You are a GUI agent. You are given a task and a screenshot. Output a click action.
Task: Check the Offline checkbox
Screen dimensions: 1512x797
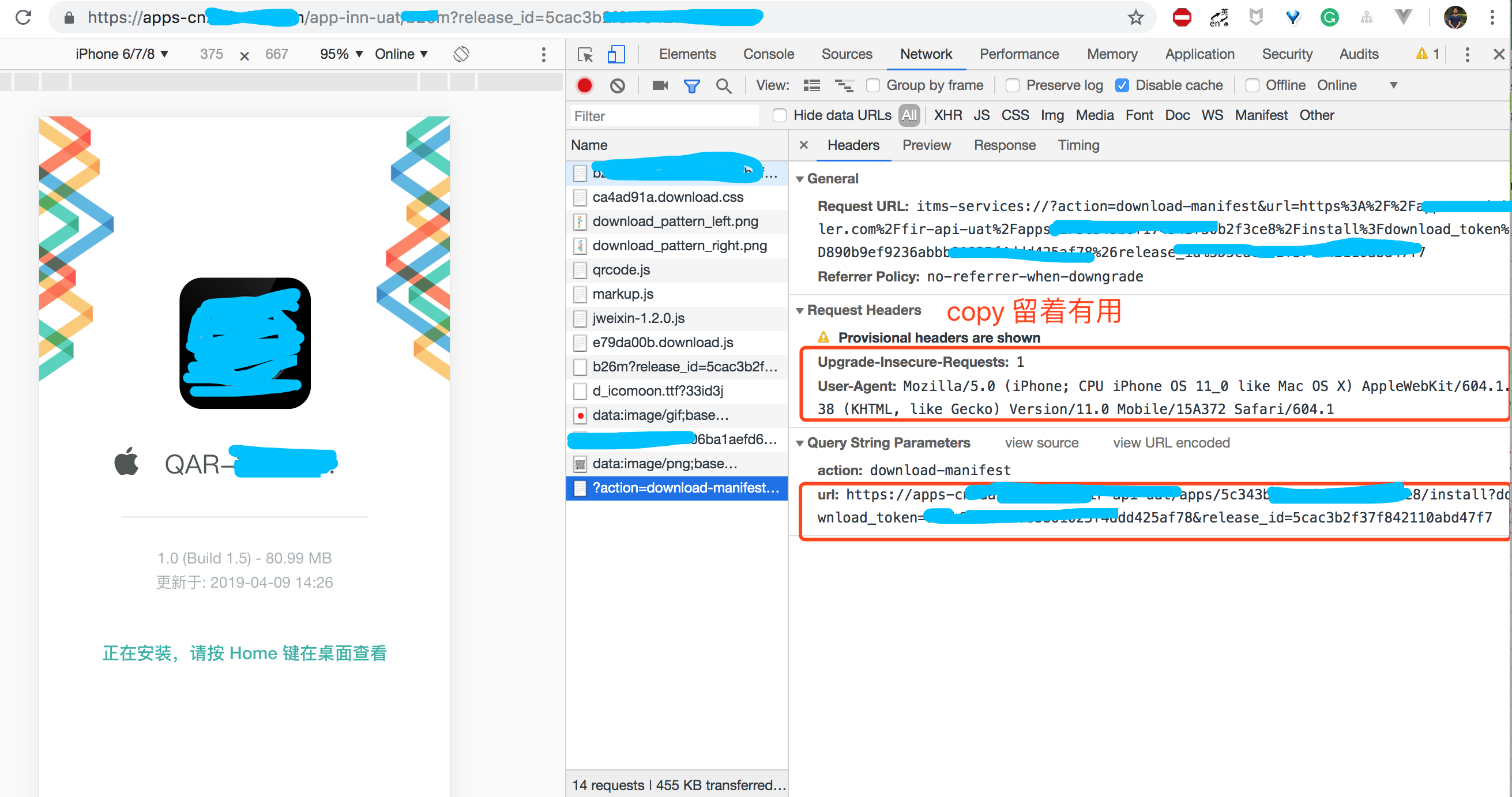pos(1251,86)
